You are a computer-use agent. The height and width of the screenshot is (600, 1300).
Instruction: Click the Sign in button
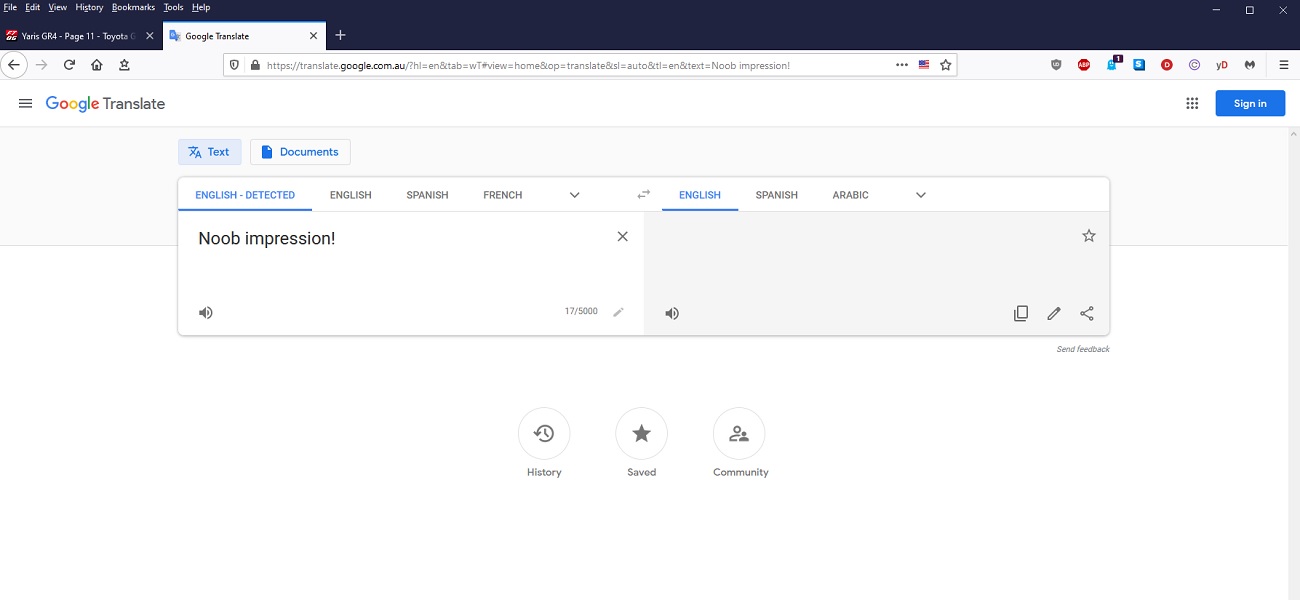1249,103
